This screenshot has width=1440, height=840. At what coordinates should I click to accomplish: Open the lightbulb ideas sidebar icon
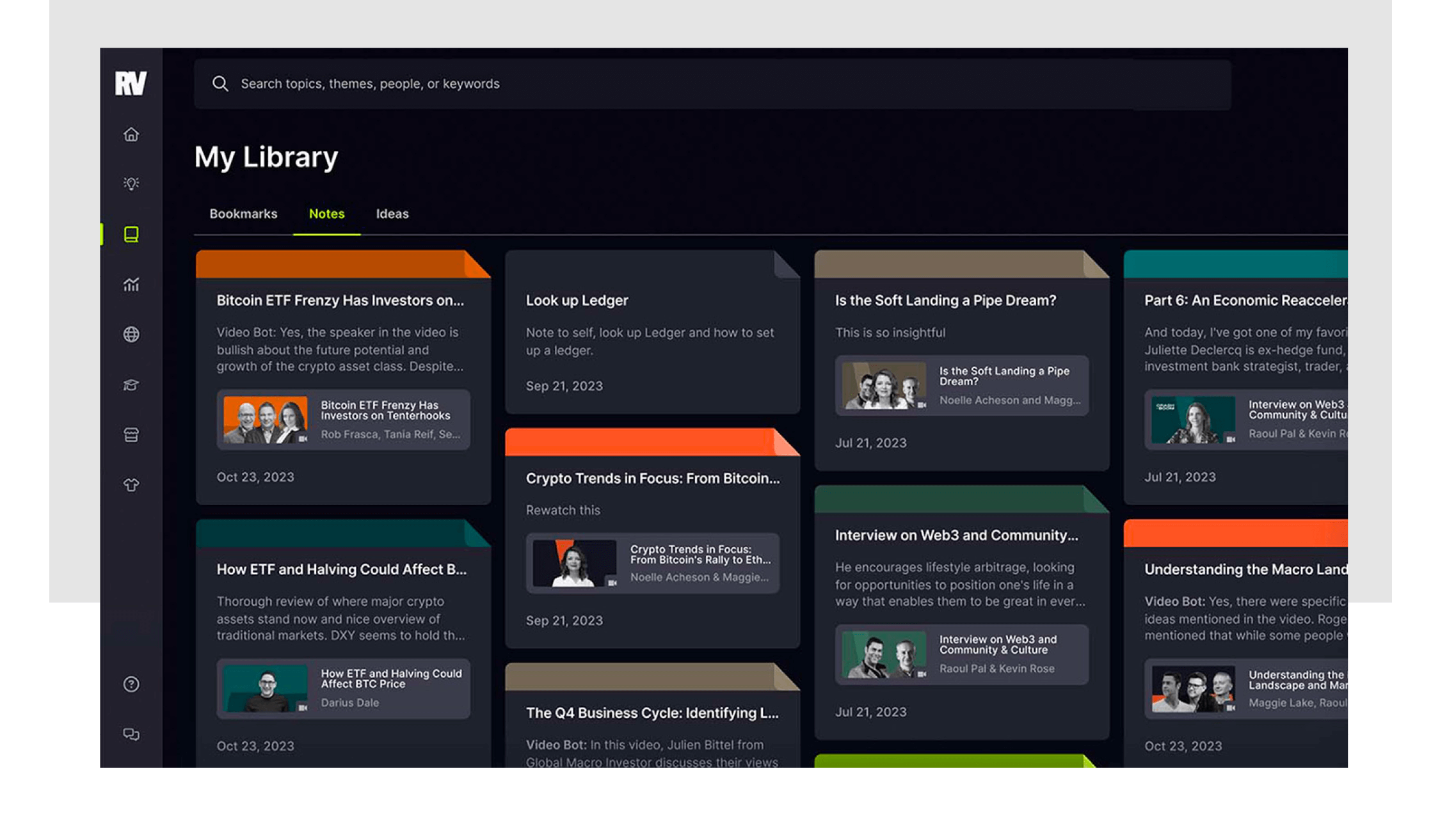(x=131, y=184)
